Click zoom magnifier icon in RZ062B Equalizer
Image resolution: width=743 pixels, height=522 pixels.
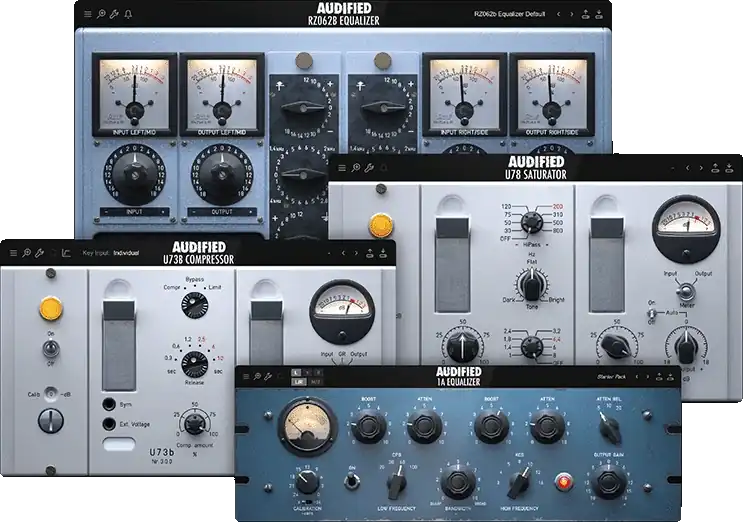pyautogui.click(x=101, y=14)
